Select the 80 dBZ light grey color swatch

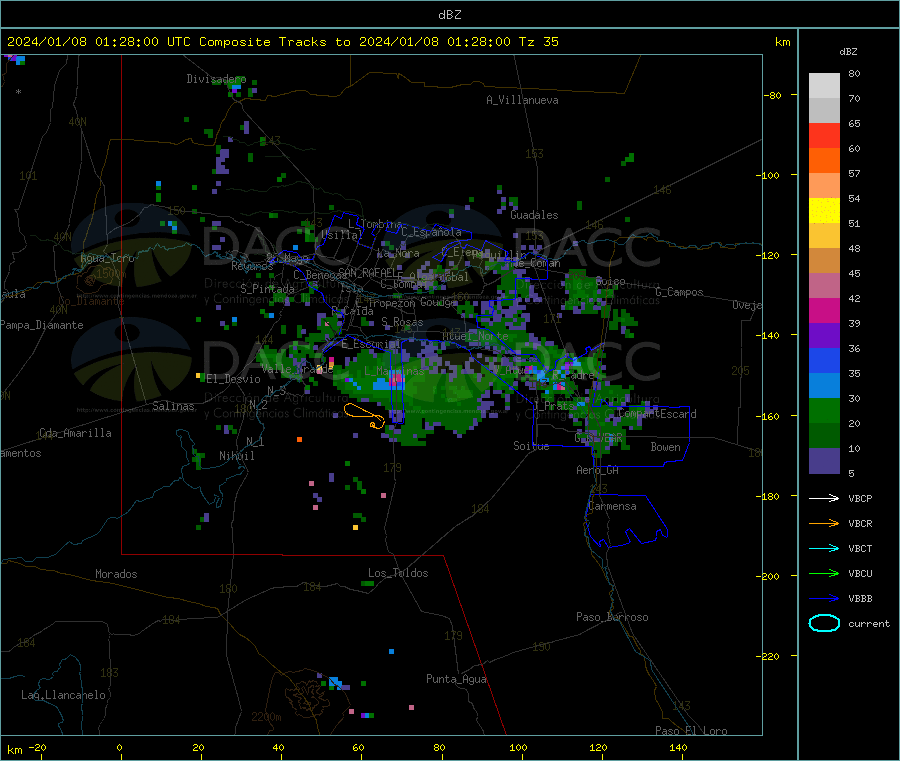(x=824, y=86)
